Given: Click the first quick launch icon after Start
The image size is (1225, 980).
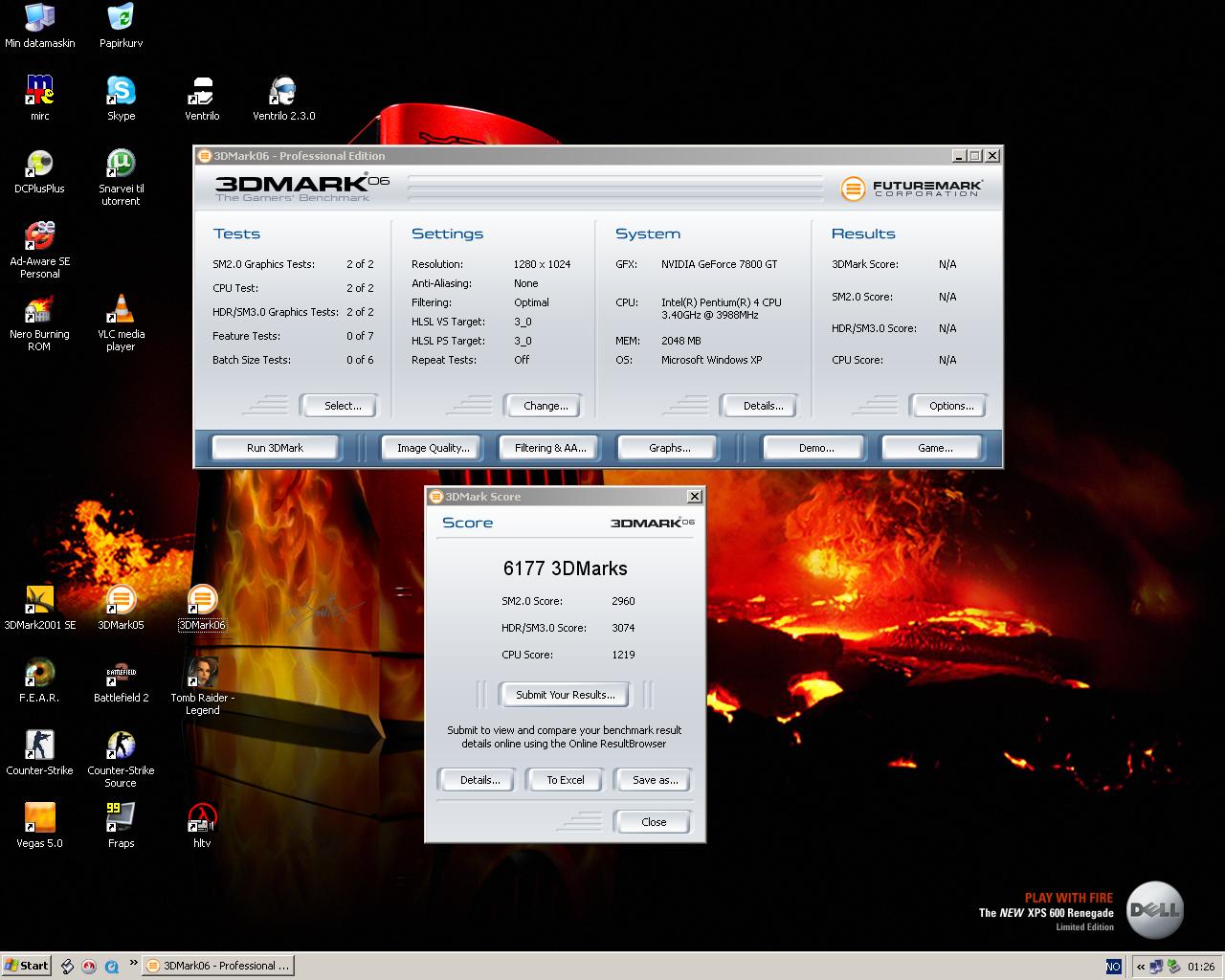Looking at the screenshot, I should tap(67, 966).
